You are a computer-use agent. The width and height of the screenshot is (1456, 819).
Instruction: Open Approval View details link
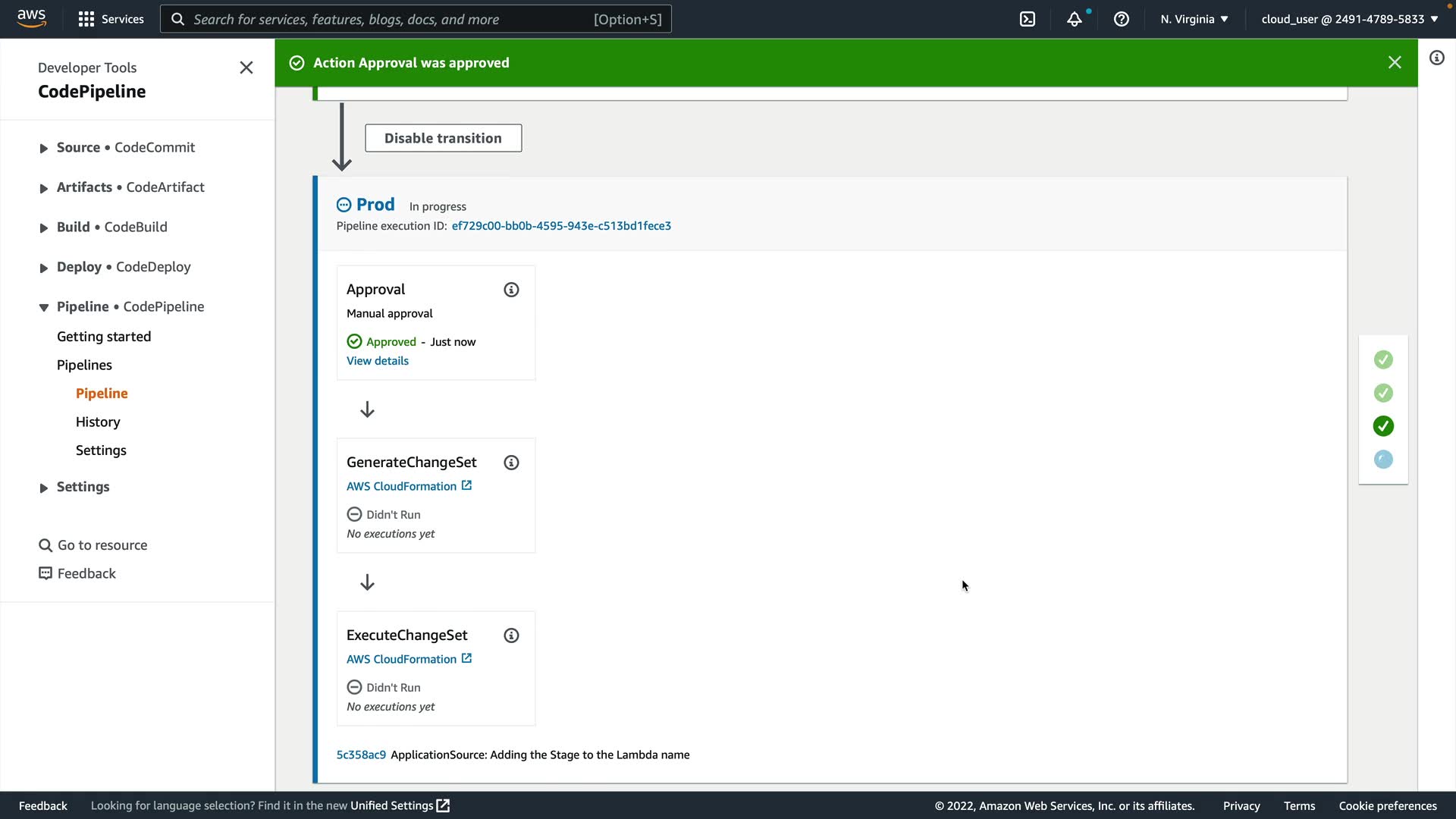coord(378,361)
